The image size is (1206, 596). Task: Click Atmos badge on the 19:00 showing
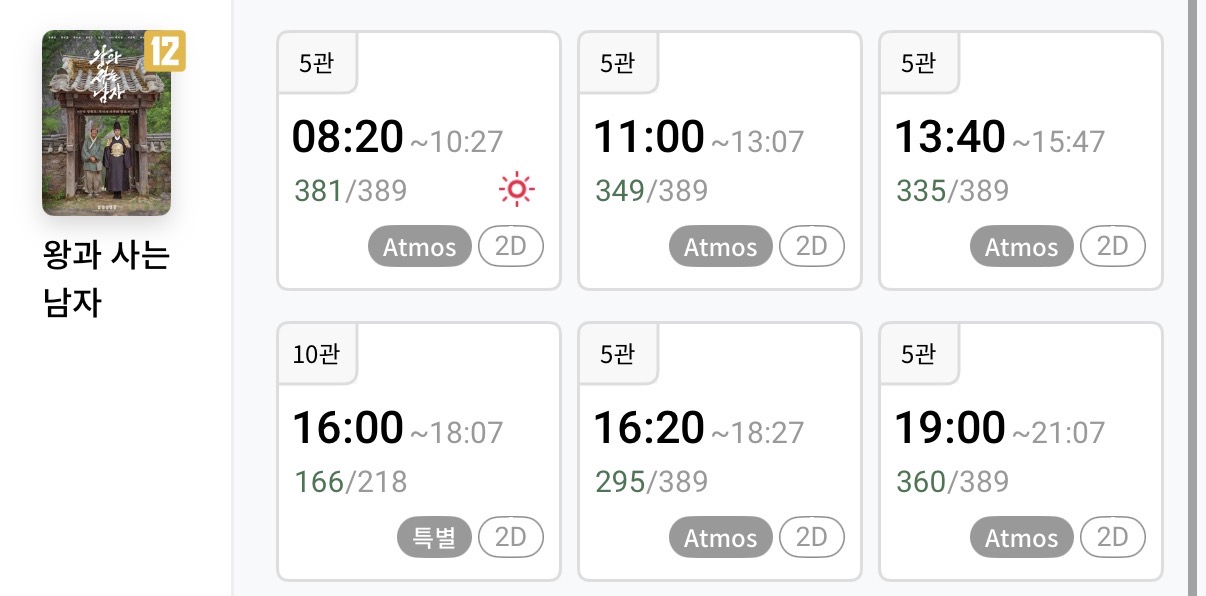1021,538
